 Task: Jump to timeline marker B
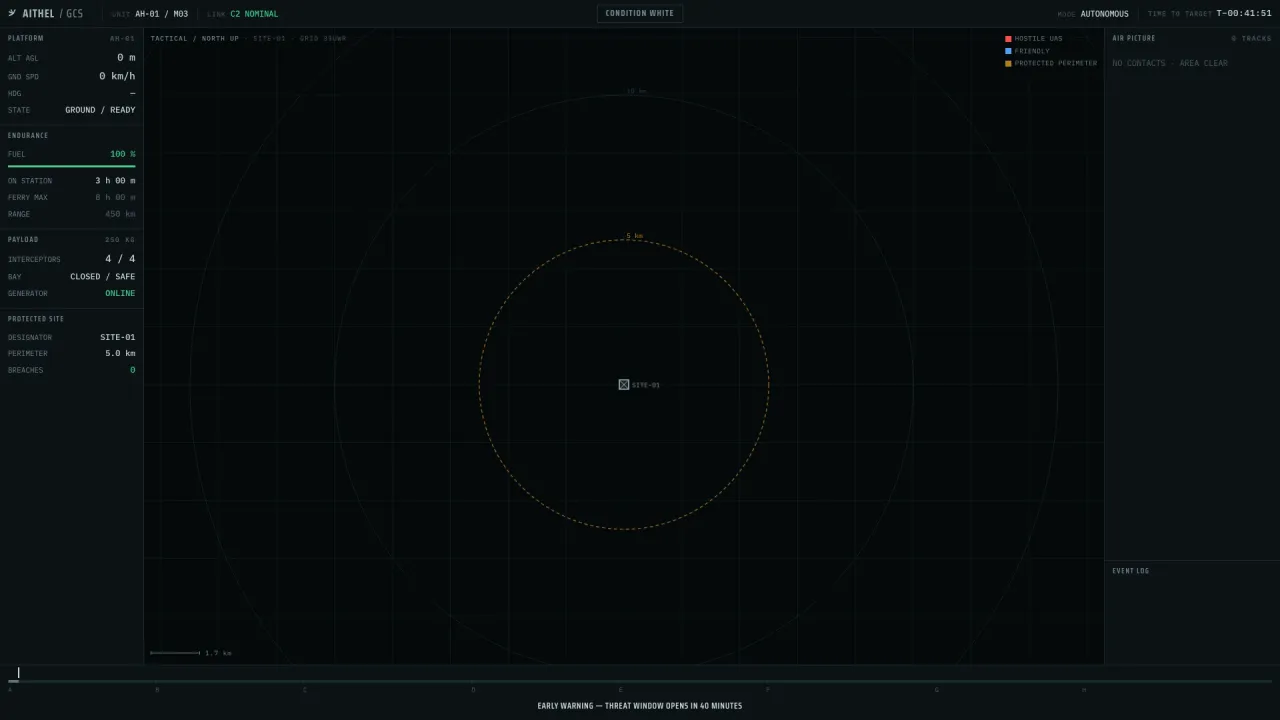[x=157, y=689]
